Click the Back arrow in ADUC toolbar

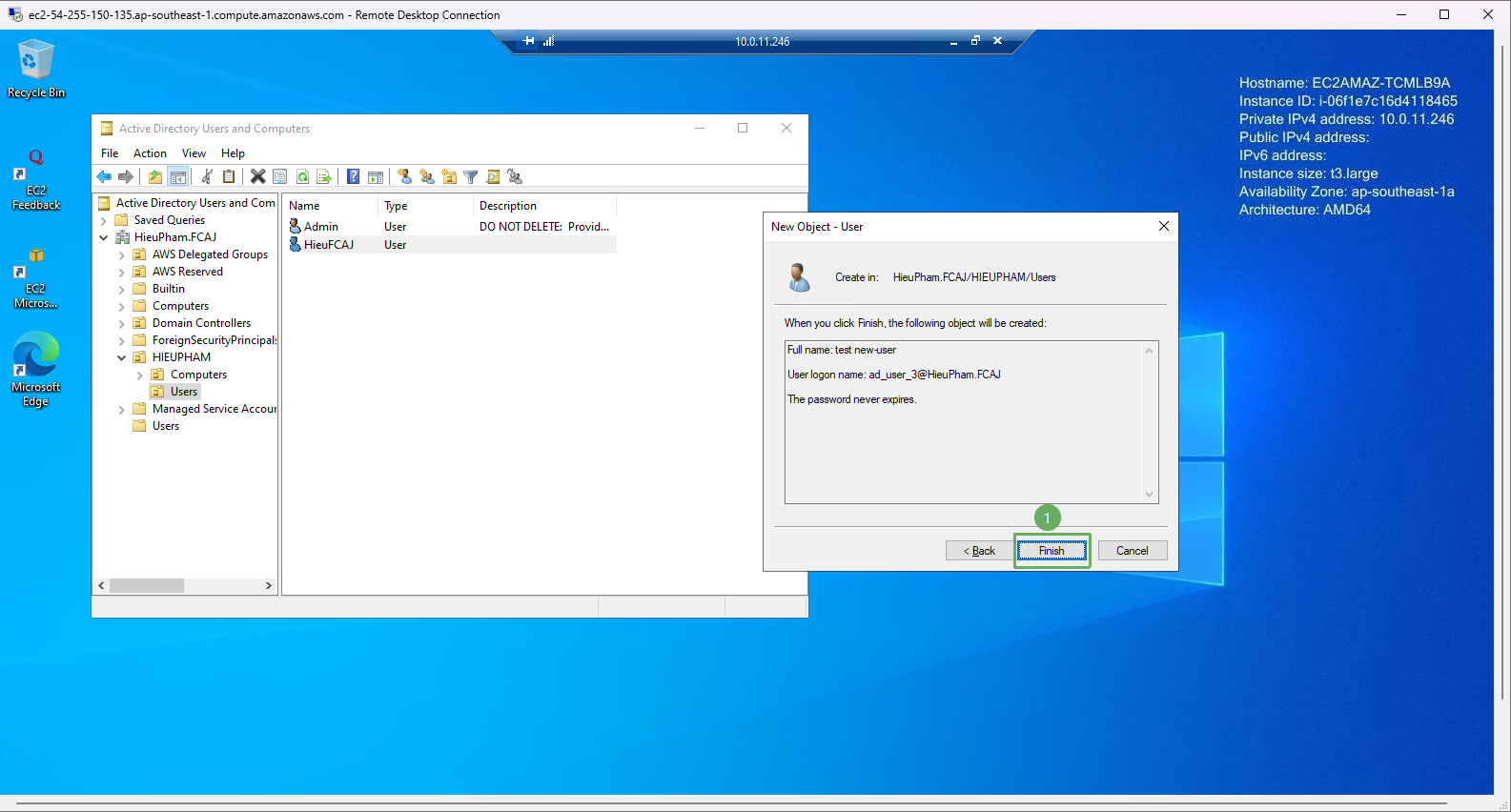(x=104, y=176)
